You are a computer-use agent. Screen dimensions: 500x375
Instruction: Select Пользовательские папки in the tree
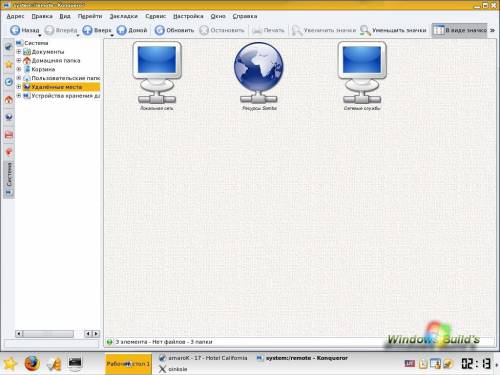62,78
